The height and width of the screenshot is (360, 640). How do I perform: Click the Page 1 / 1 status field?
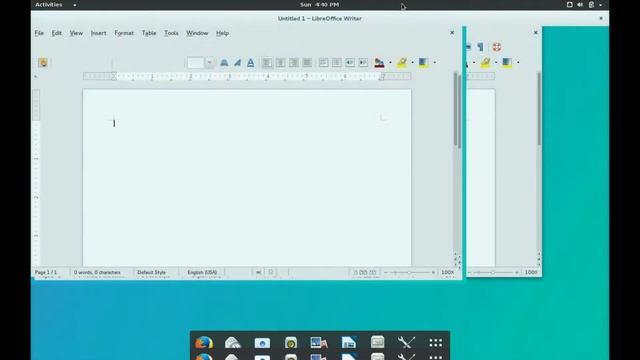tap(46, 272)
